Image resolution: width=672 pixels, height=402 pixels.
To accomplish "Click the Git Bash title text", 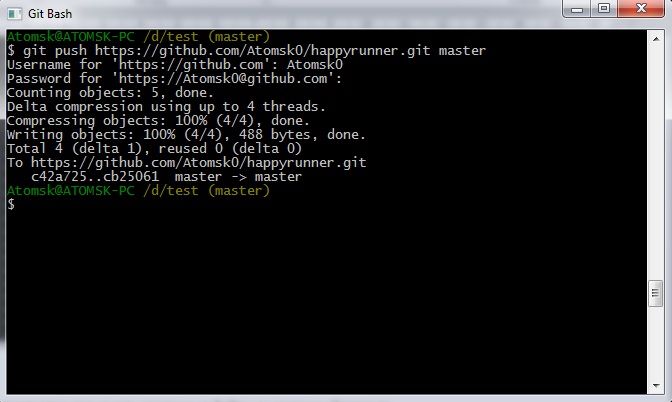I will tap(50, 14).
